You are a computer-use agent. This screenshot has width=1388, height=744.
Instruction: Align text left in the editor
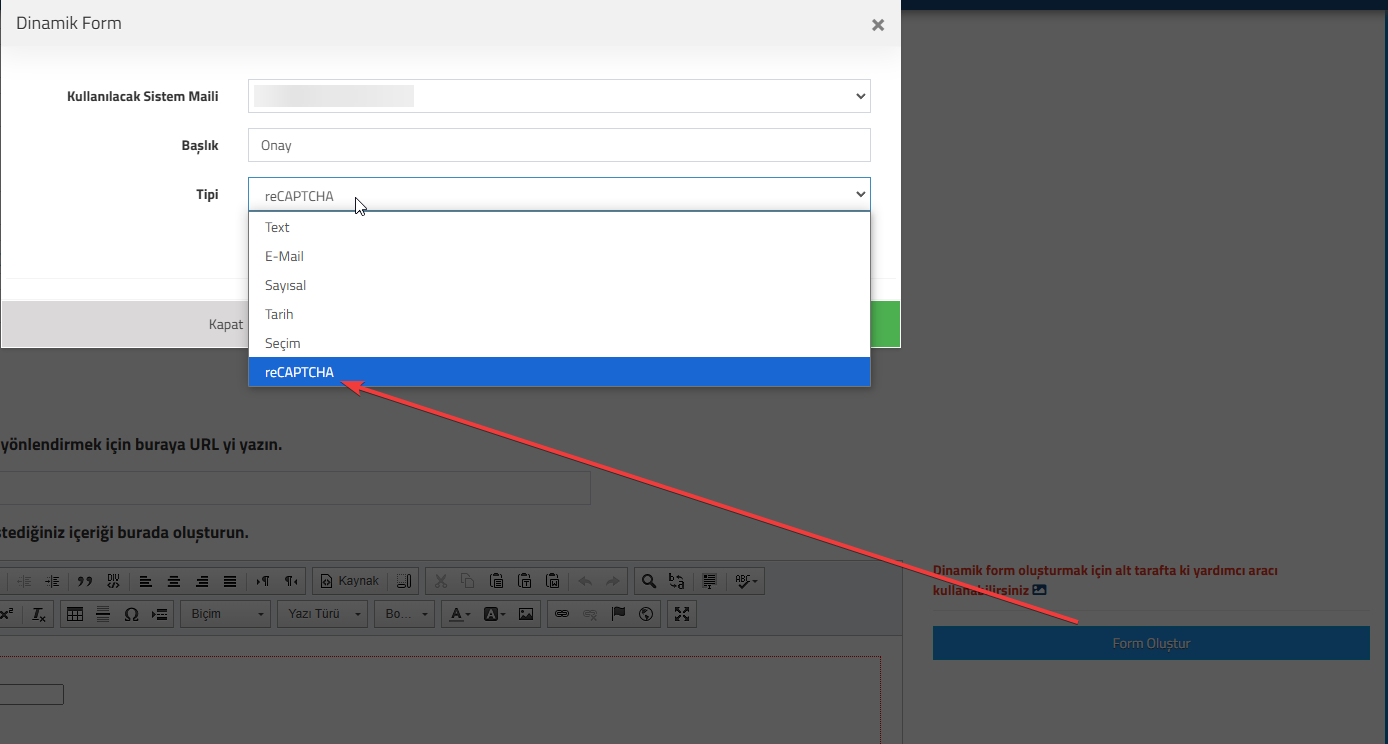146,581
